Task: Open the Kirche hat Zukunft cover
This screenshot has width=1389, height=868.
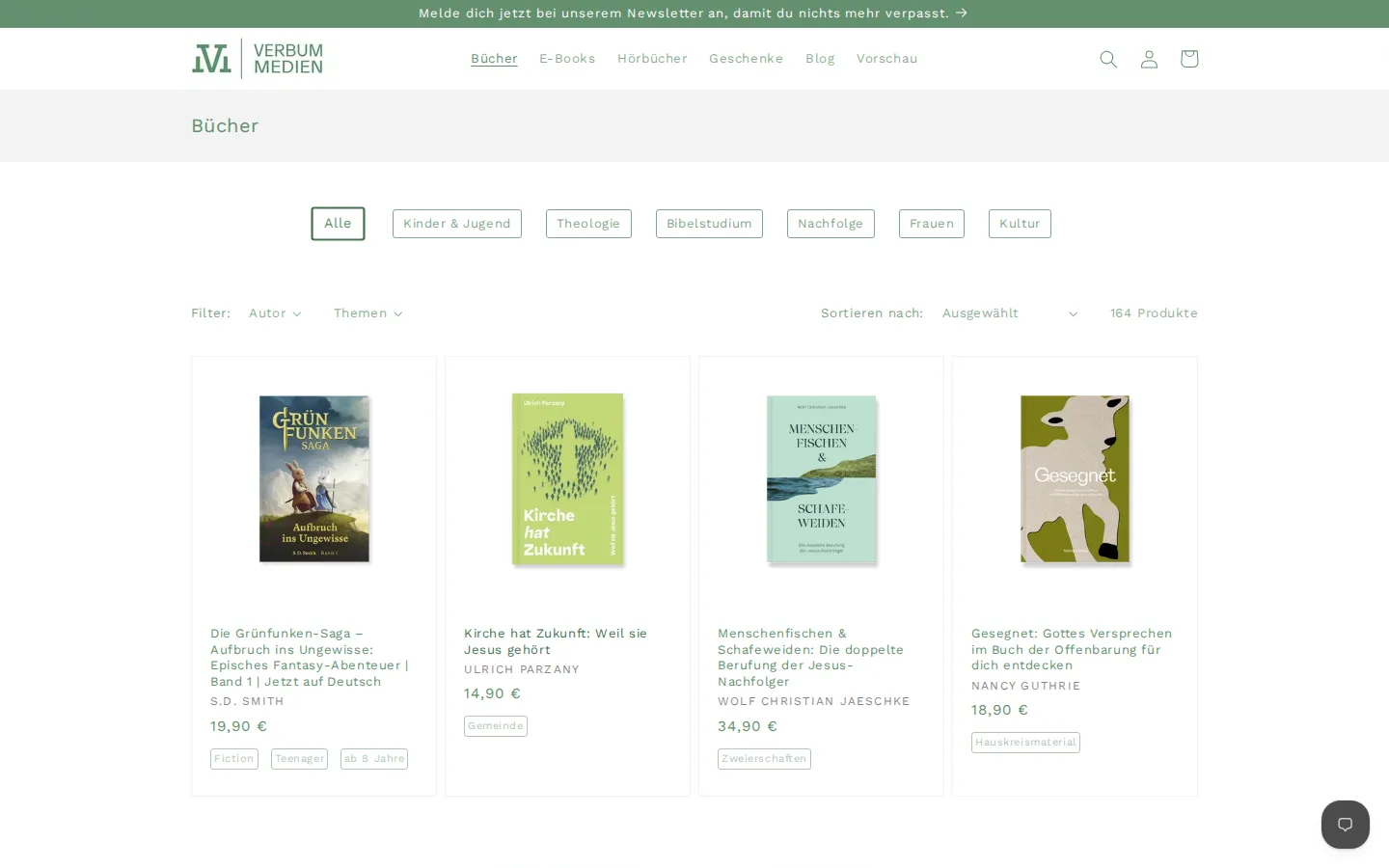Action: tap(568, 478)
